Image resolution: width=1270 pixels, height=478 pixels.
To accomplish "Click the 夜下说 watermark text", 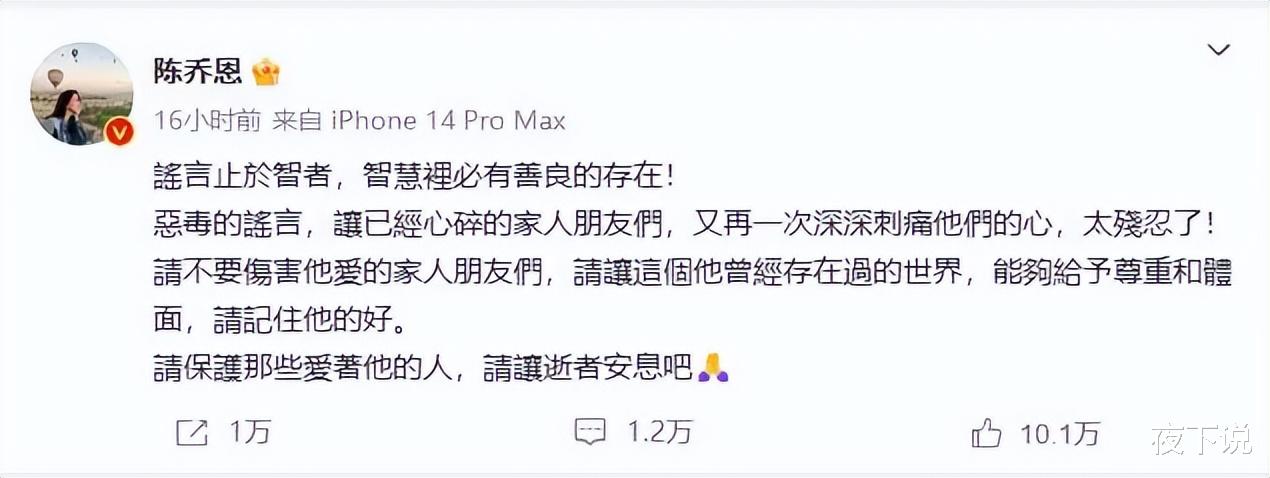I will click(1200, 438).
